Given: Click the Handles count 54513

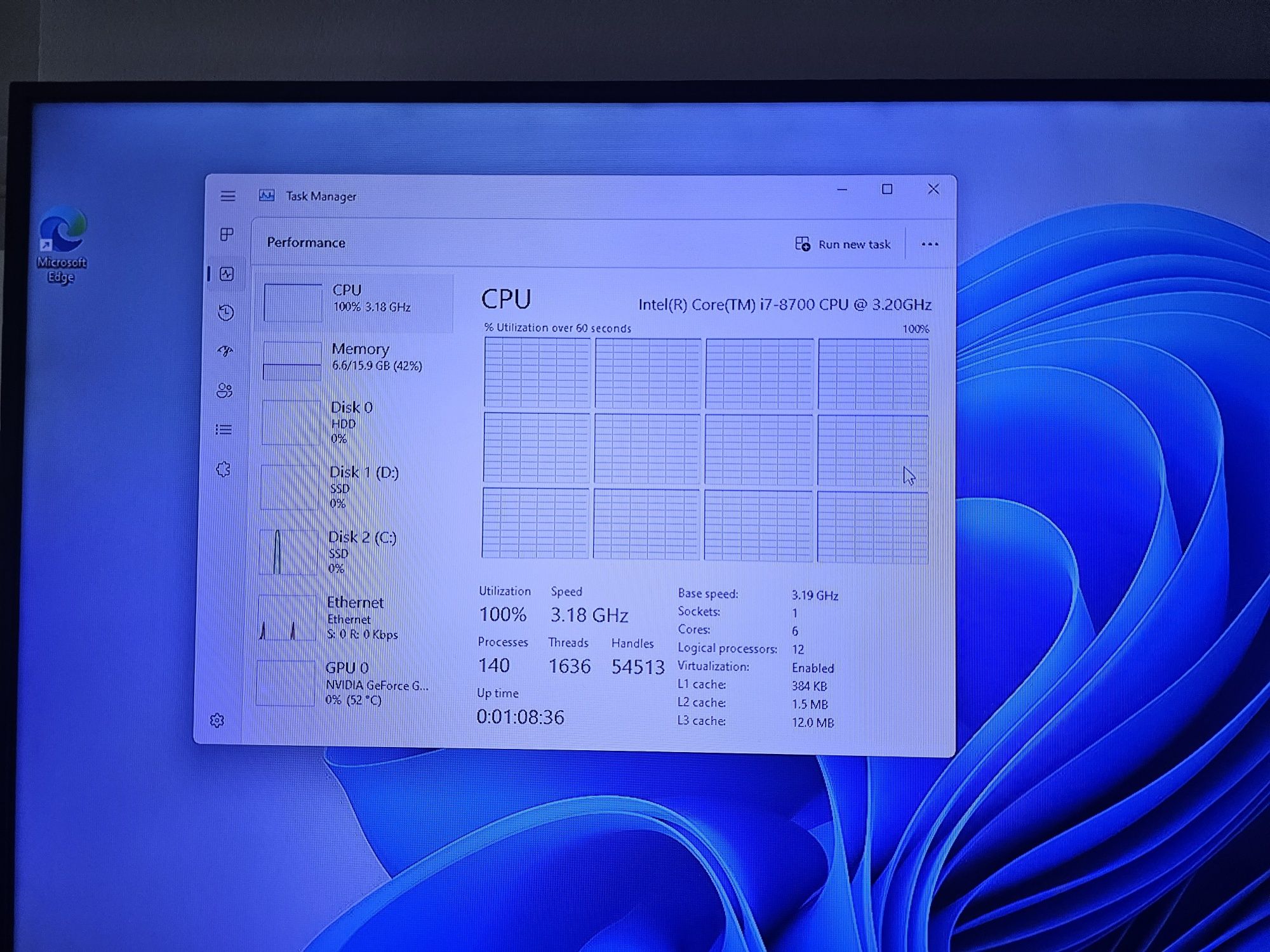Looking at the screenshot, I should point(638,666).
